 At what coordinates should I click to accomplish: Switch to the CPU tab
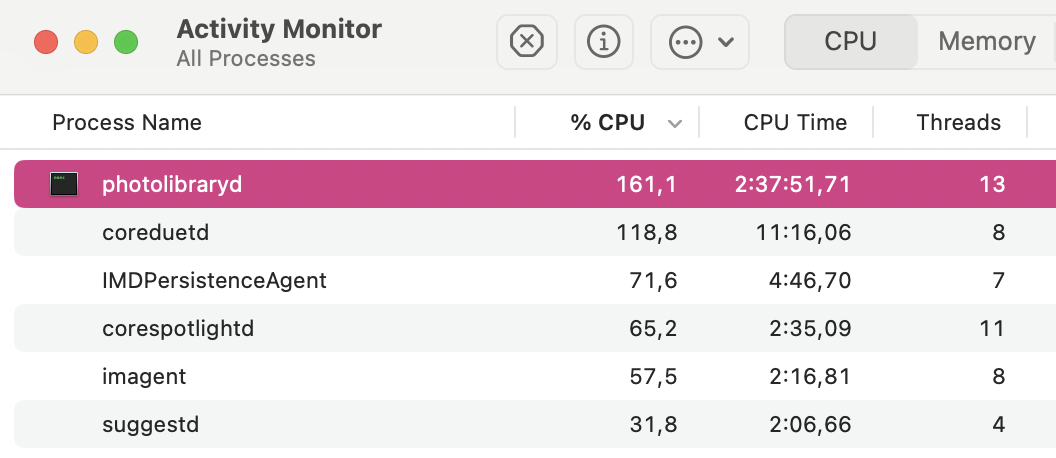click(x=850, y=42)
